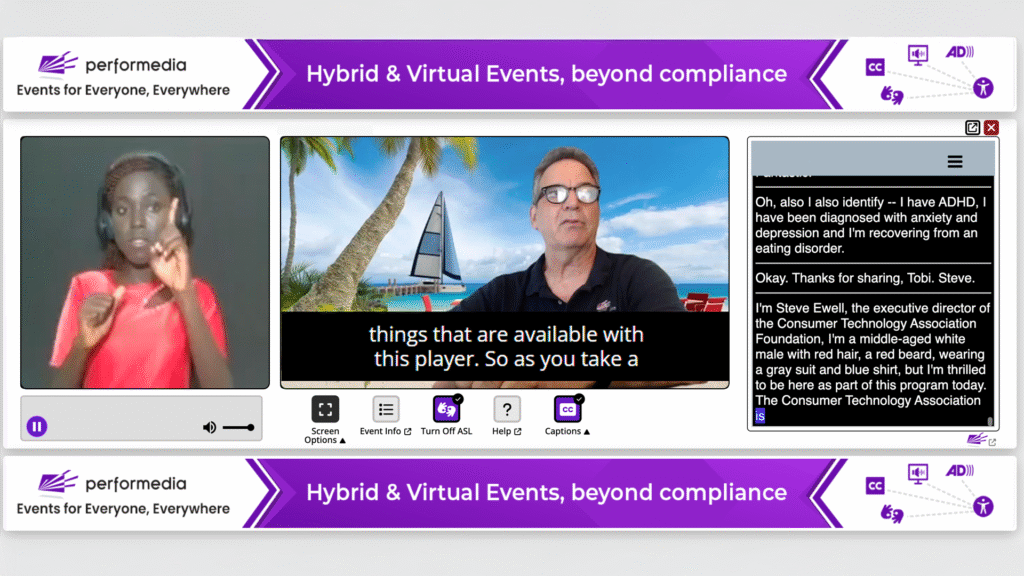The width and height of the screenshot is (1024, 576).
Task: Open transcript hamburger menu
Action: (955, 162)
